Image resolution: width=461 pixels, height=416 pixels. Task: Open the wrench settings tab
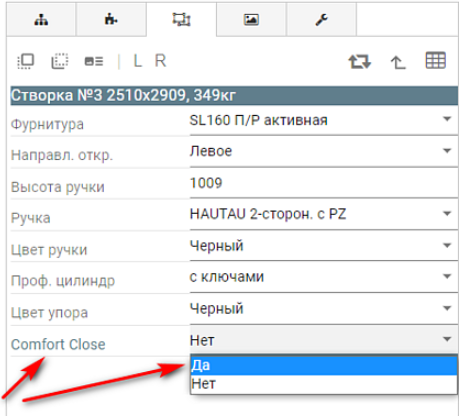point(321,20)
